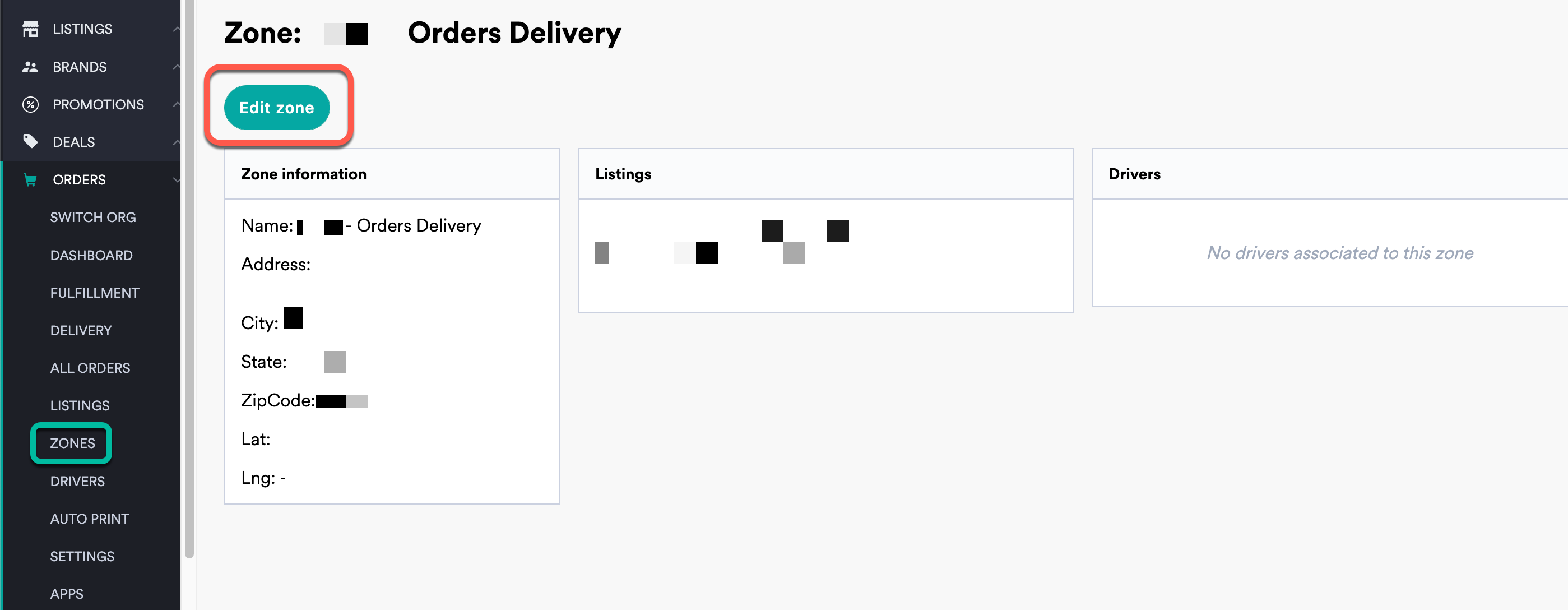Open the Fulfillment page
This screenshot has height=610, width=1568.
click(94, 292)
